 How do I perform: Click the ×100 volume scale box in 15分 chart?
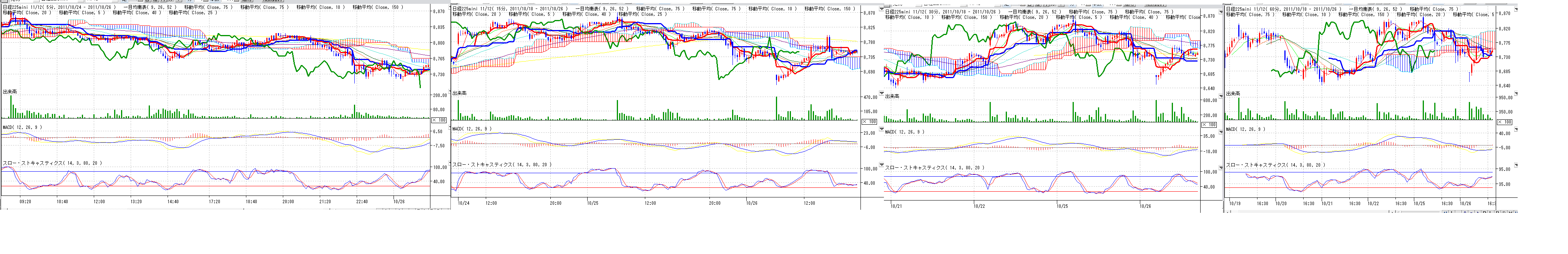point(871,122)
